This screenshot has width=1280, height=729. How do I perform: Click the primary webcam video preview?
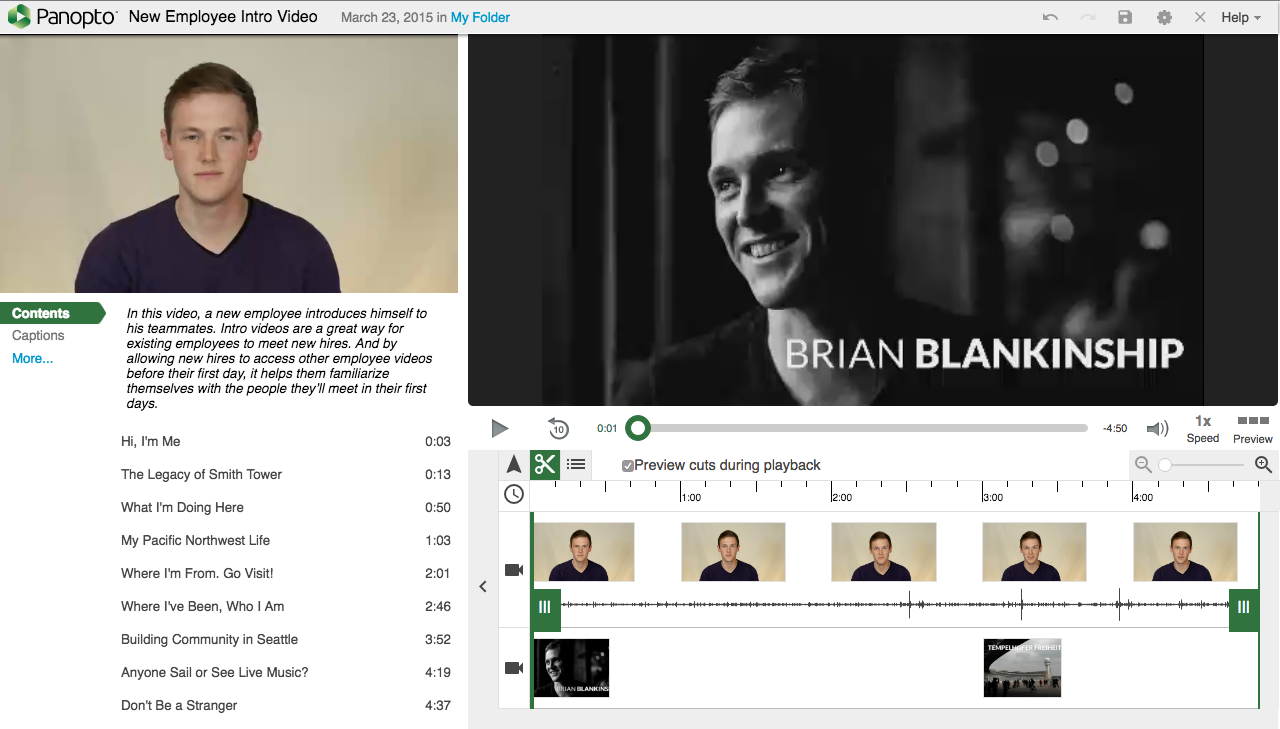(x=229, y=164)
